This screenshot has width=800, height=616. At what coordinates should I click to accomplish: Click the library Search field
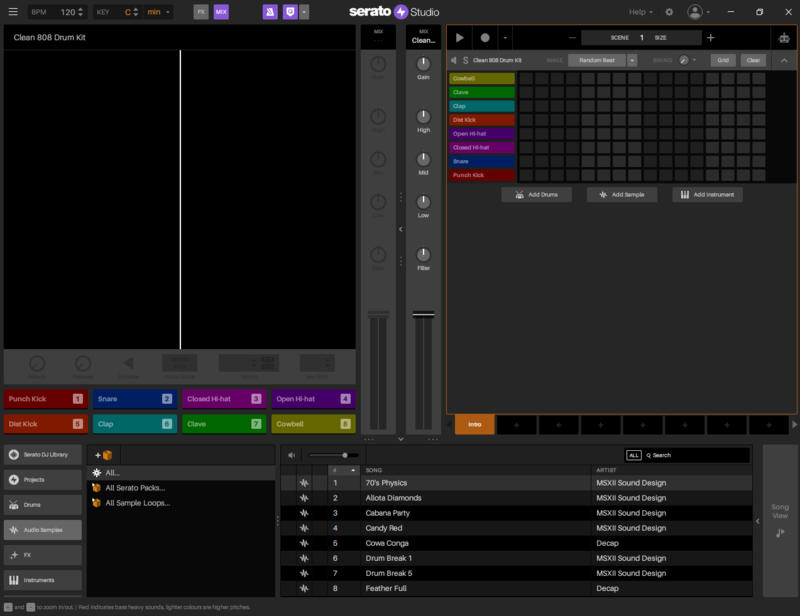(696, 455)
